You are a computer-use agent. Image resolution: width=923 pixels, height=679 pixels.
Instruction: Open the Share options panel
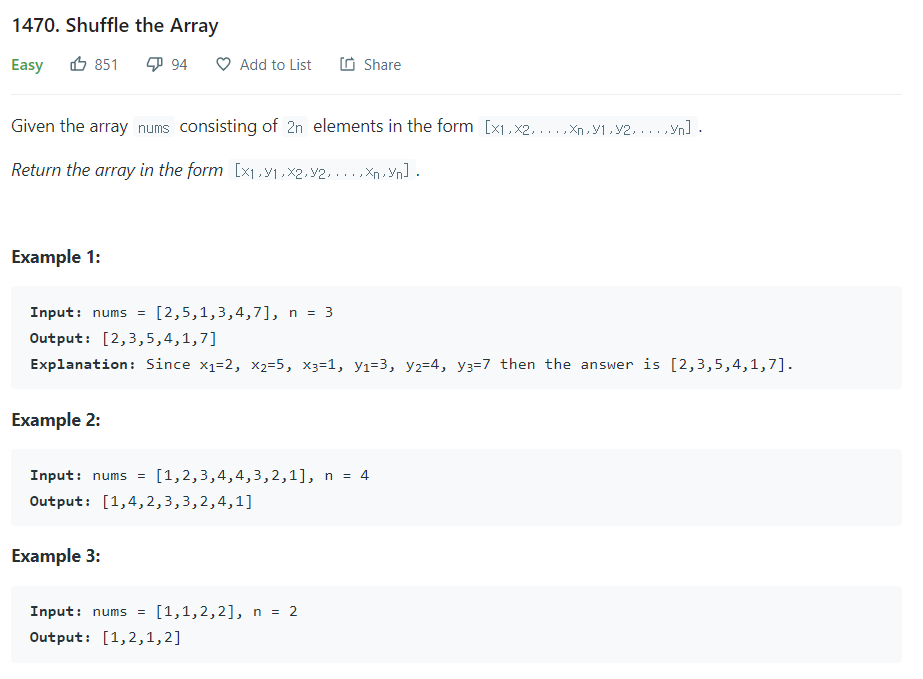point(370,64)
